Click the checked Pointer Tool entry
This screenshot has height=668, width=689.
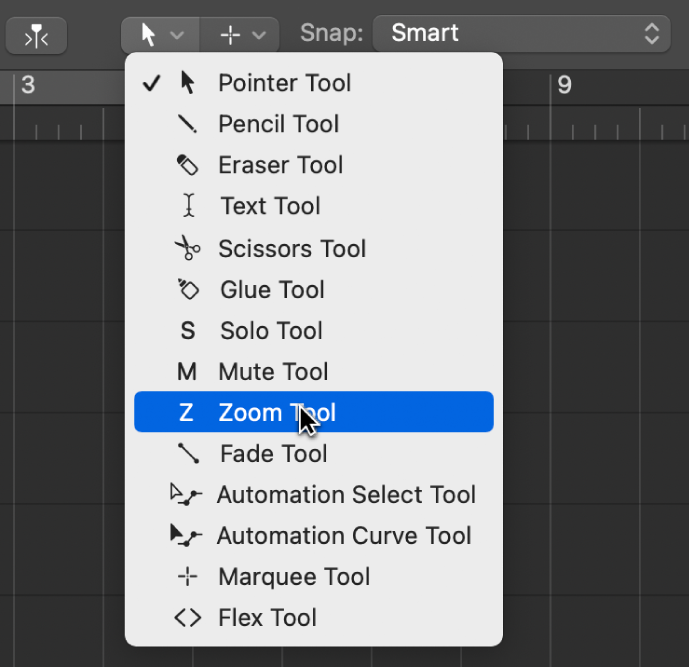click(x=284, y=83)
